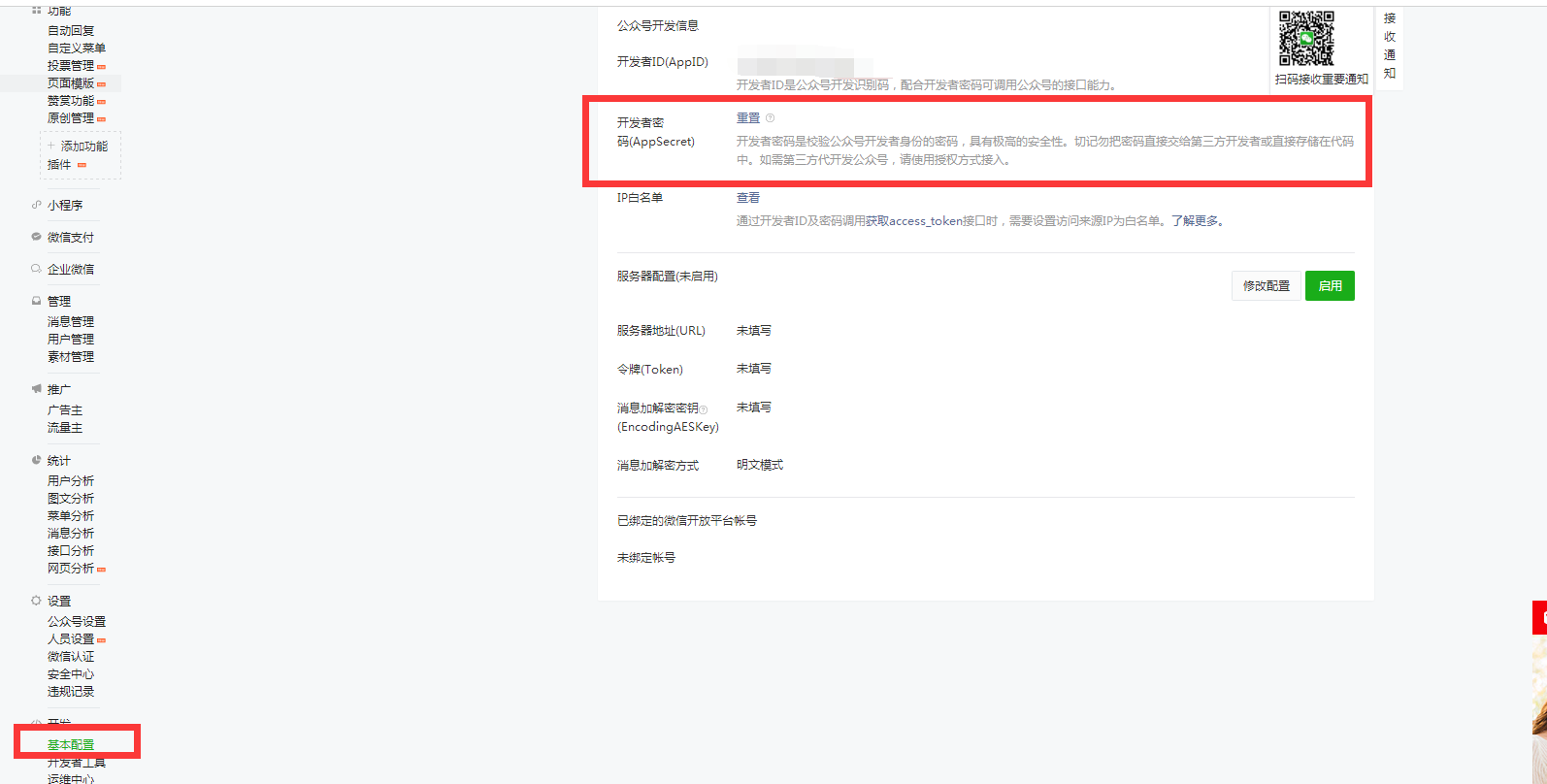Click the 微信支付 icon in sidebar
The image size is (1547, 784).
36,237
